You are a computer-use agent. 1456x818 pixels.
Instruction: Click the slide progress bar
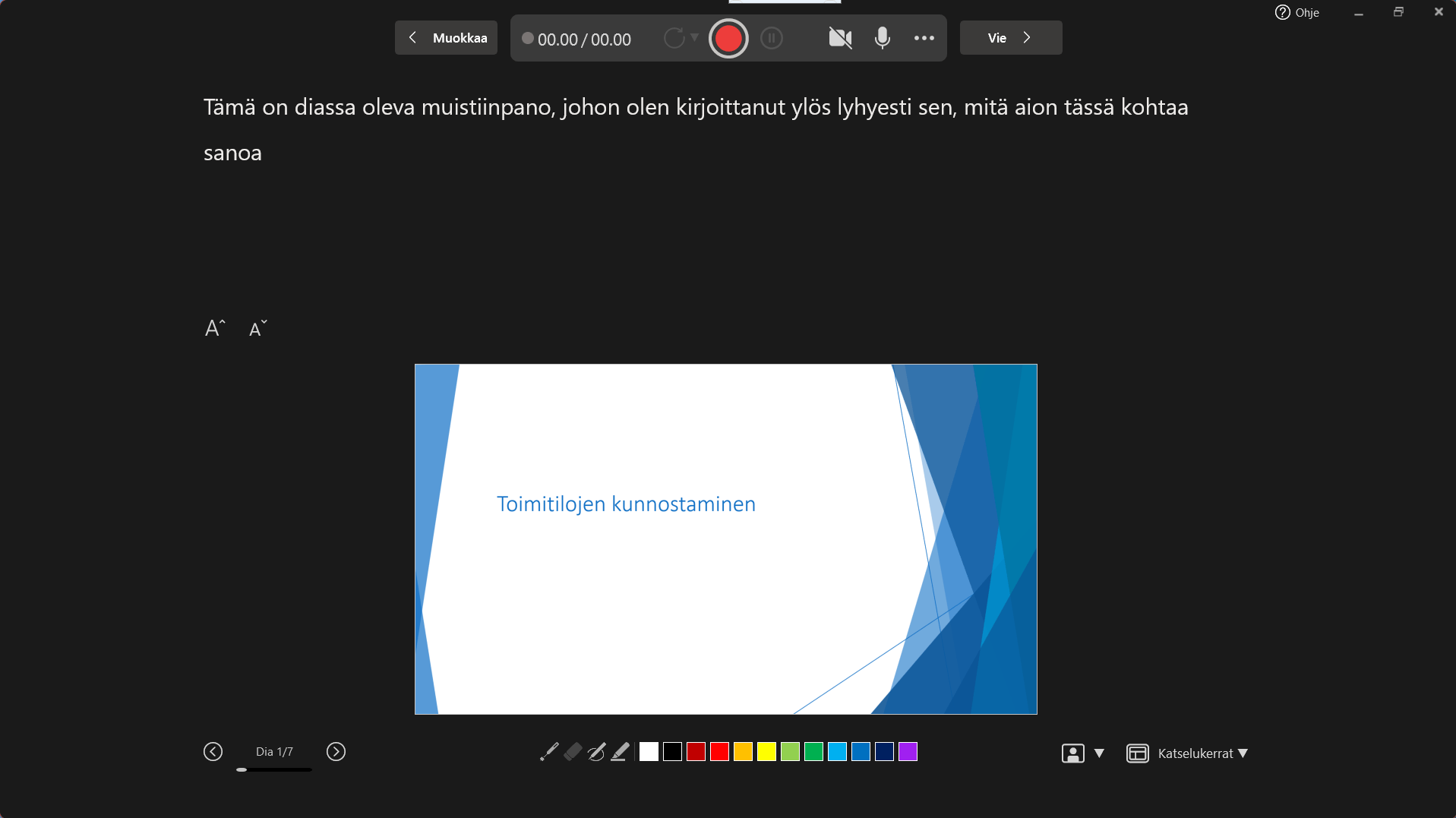tap(274, 769)
